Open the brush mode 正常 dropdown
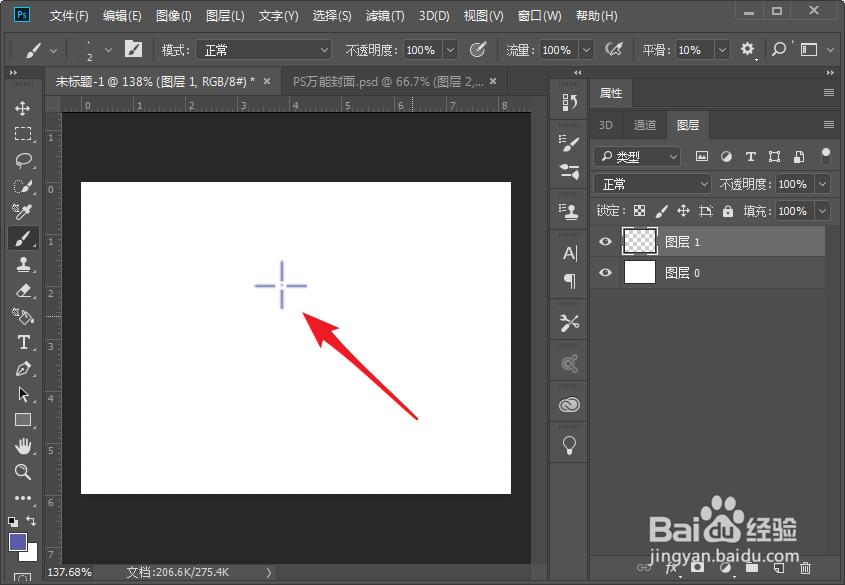 264,50
